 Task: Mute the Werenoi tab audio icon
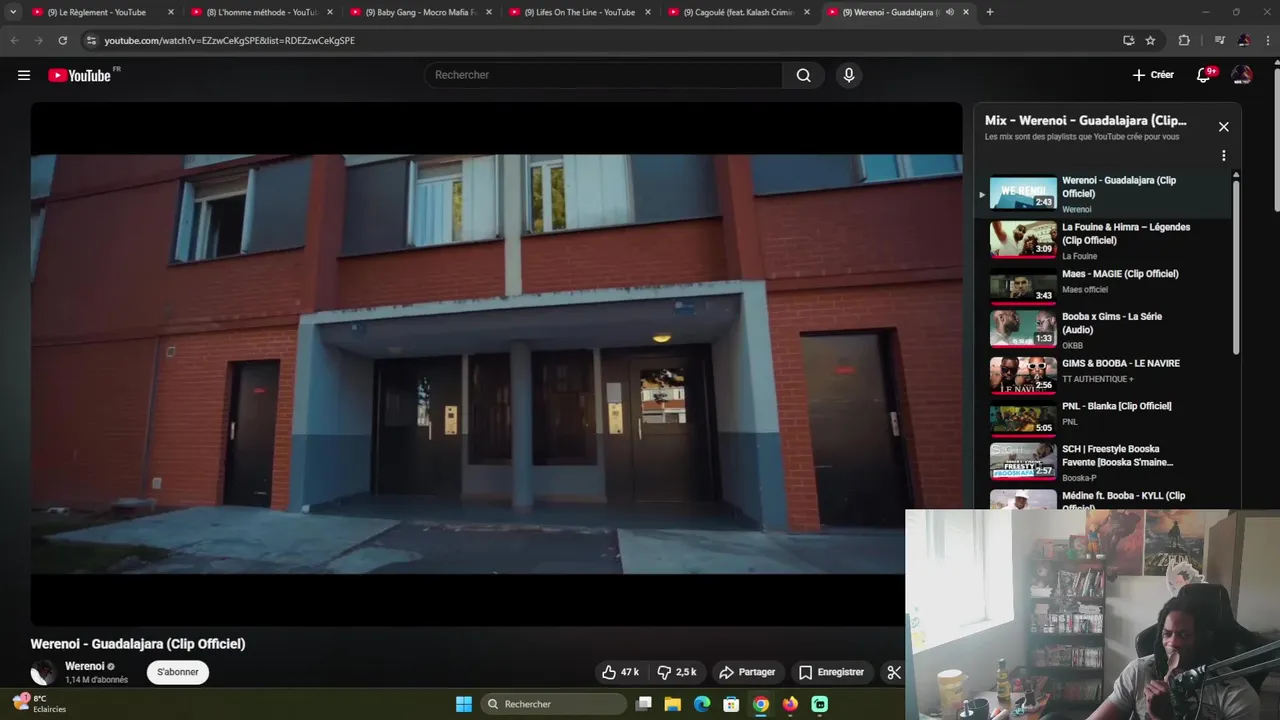(949, 12)
